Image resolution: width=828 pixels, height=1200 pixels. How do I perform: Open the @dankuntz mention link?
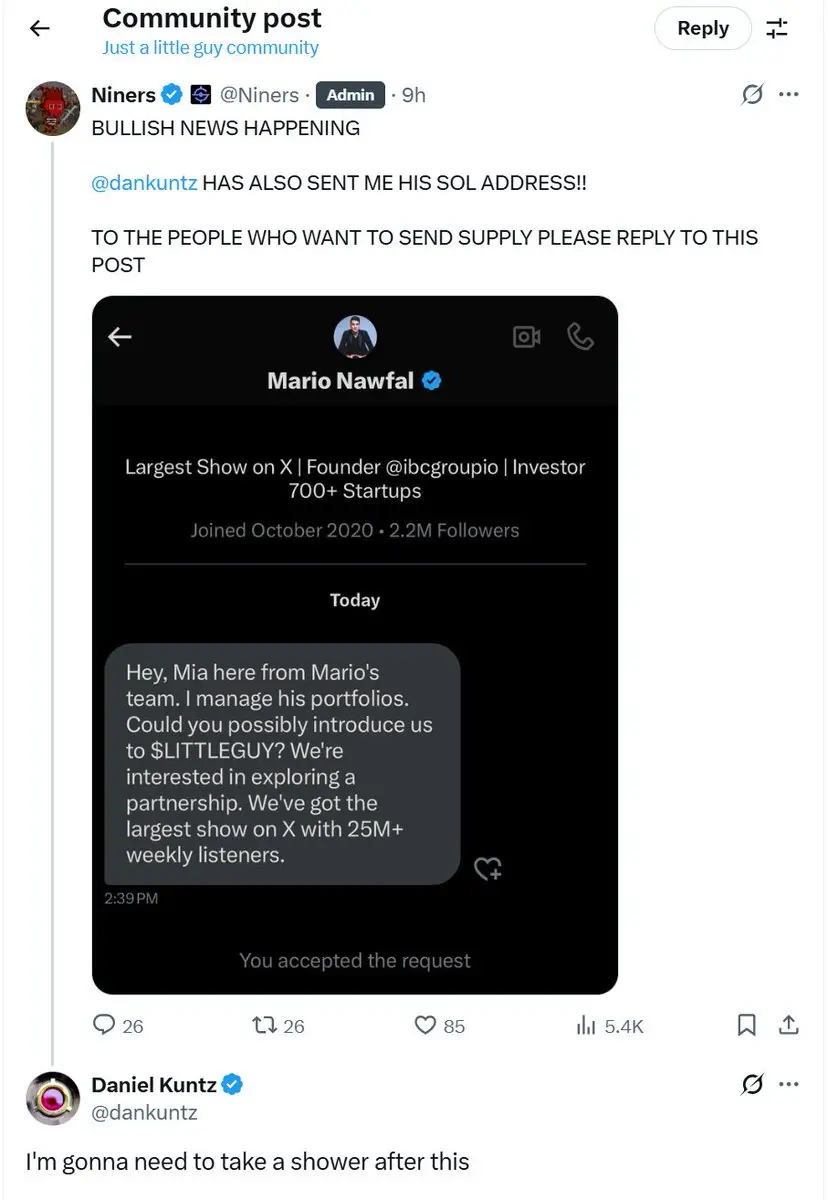tap(144, 183)
